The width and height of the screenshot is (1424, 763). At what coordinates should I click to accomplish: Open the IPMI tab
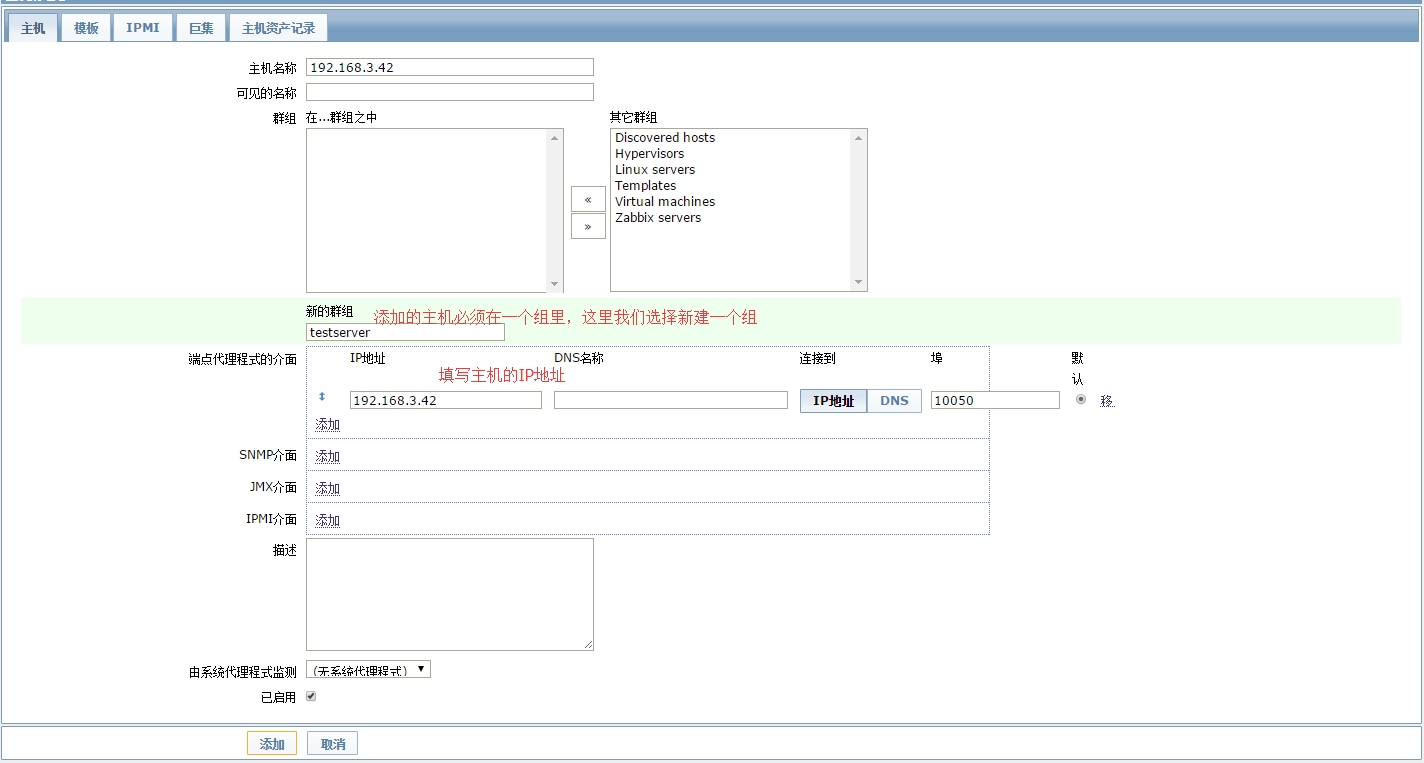coord(142,28)
